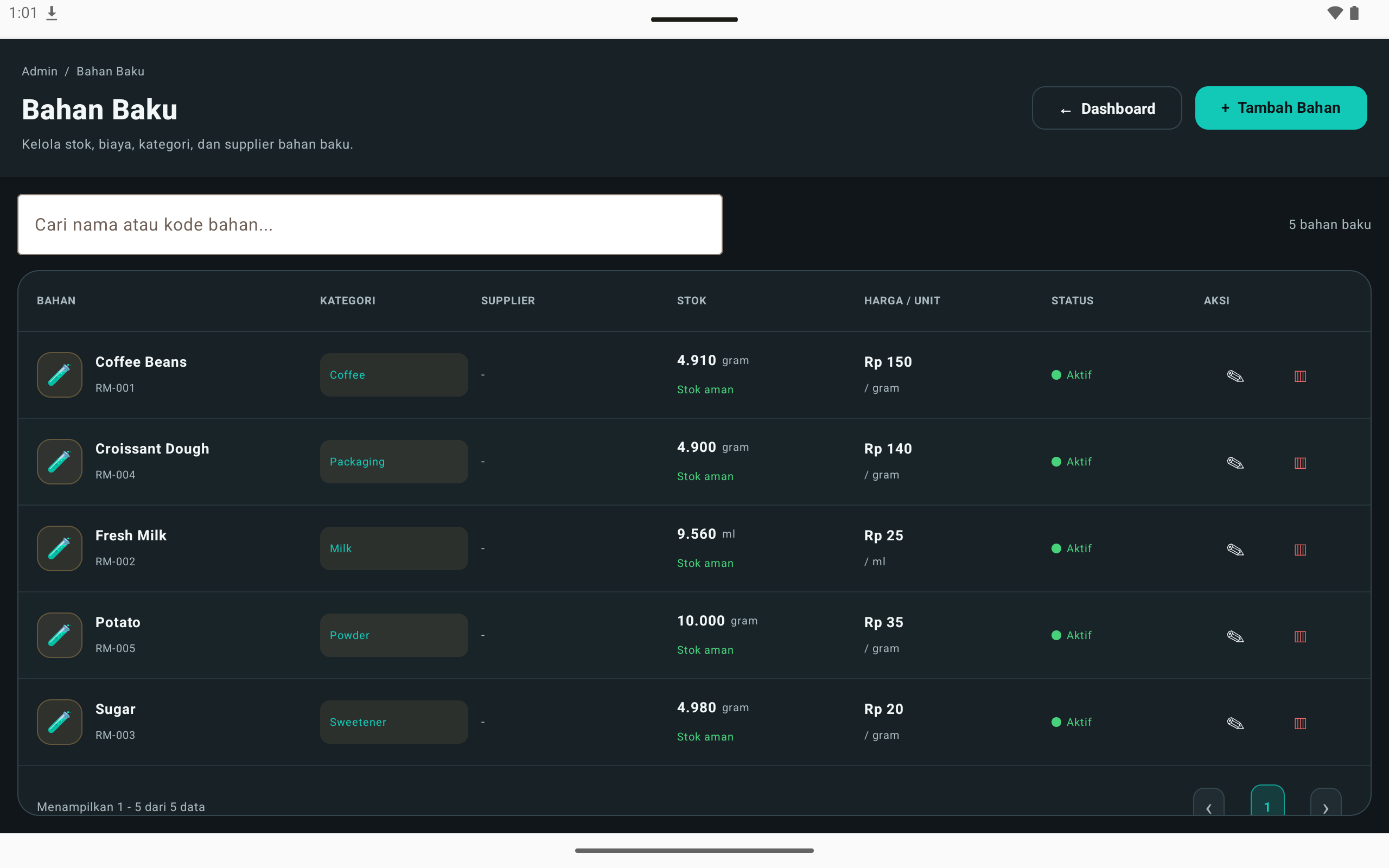1389x868 pixels.
Task: Delete the Sugar row
Action: pos(1300,723)
